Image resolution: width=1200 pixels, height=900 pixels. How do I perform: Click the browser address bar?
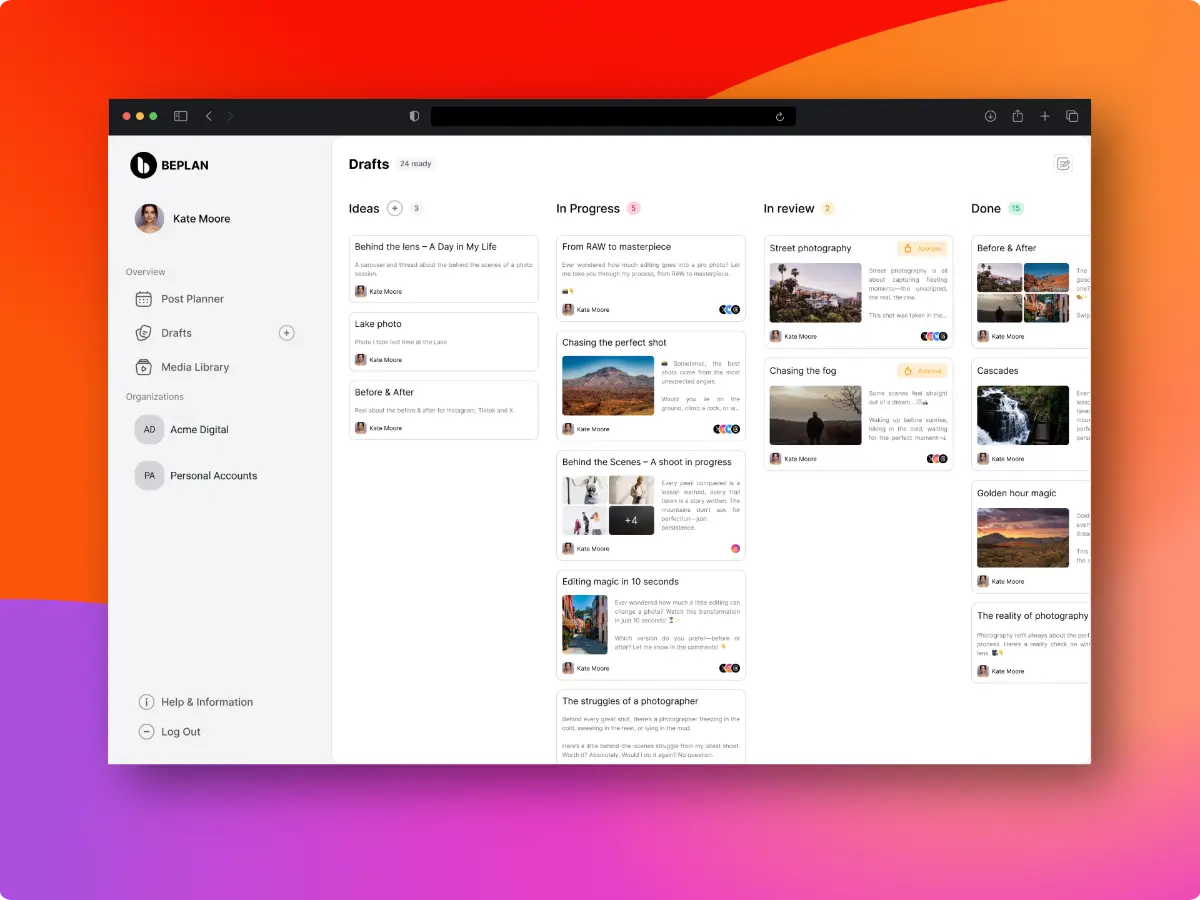(x=612, y=116)
